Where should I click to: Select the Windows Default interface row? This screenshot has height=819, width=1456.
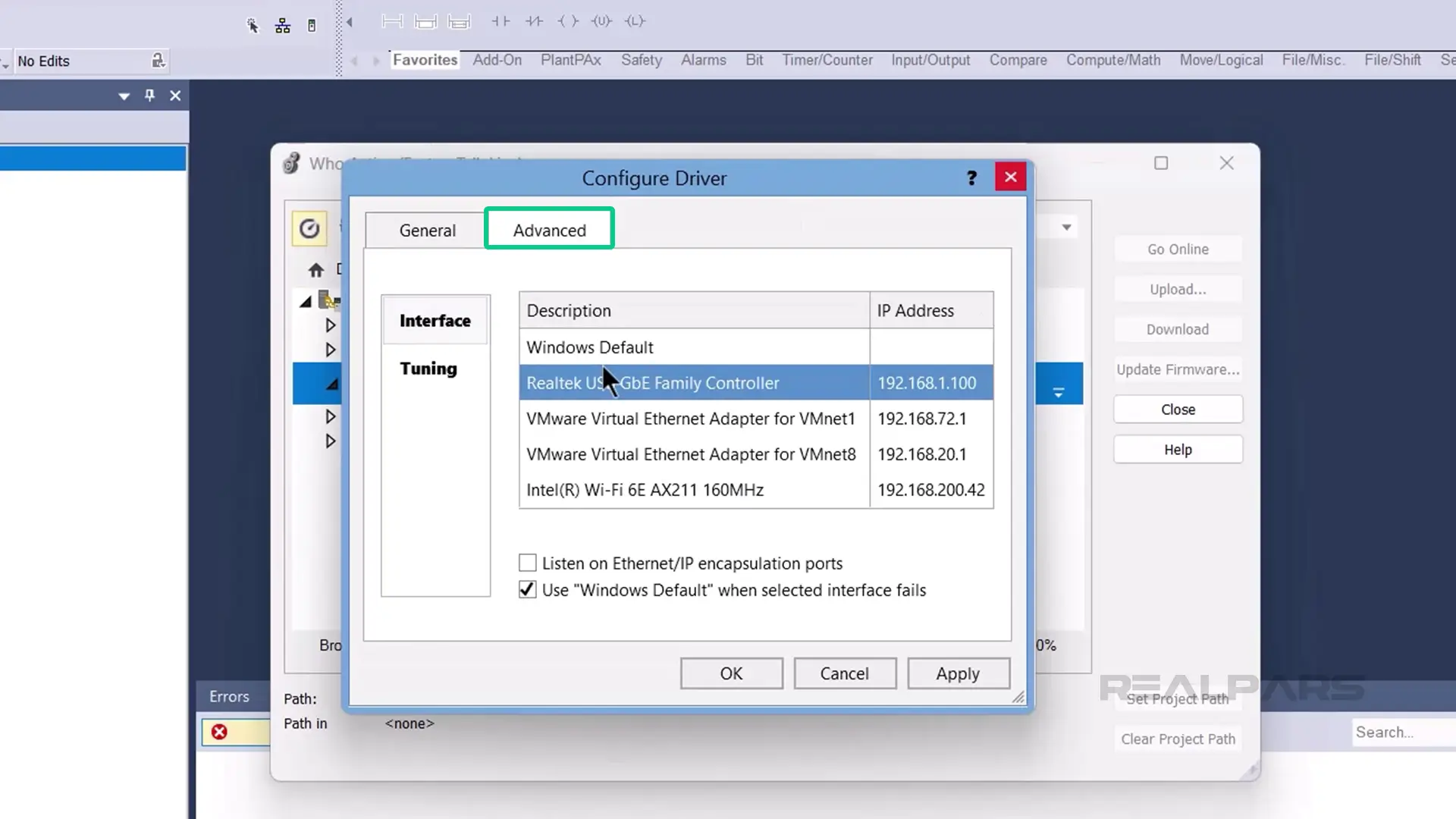(756, 347)
